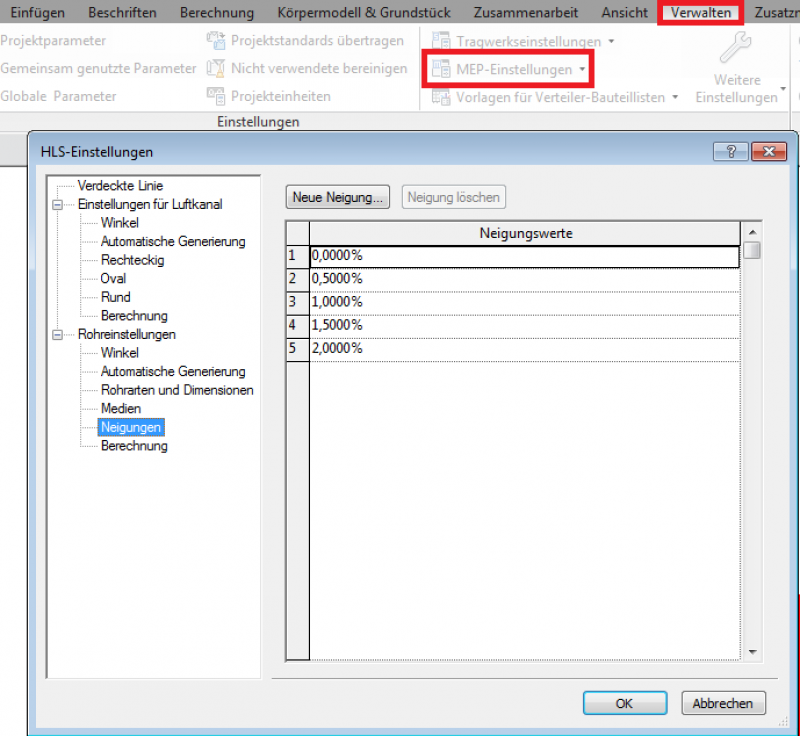Screen dimensions: 800x736
Task: Click the Projektstandards übertragen icon
Action: 215,40
